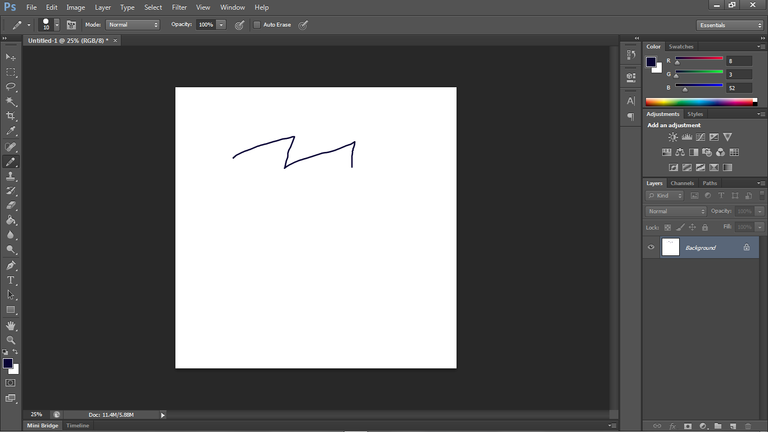Open the Paragraph panel icon

tap(631, 117)
